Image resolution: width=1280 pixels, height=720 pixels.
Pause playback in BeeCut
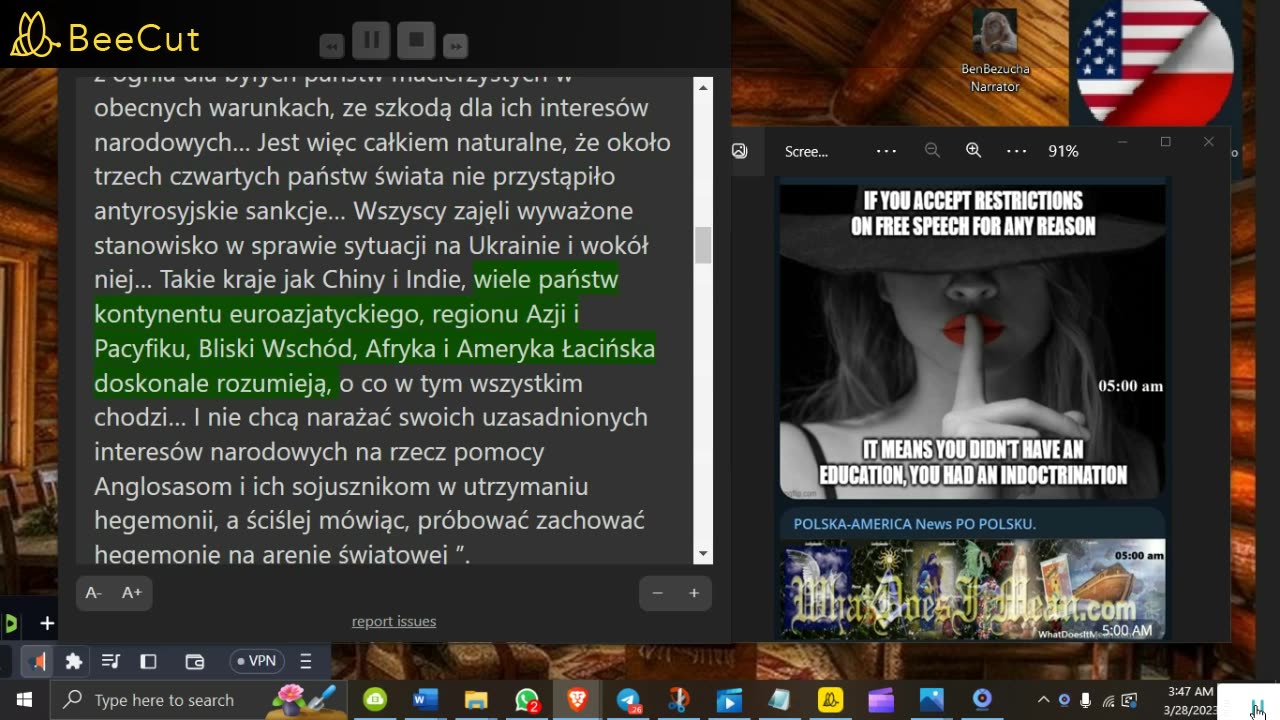(371, 41)
